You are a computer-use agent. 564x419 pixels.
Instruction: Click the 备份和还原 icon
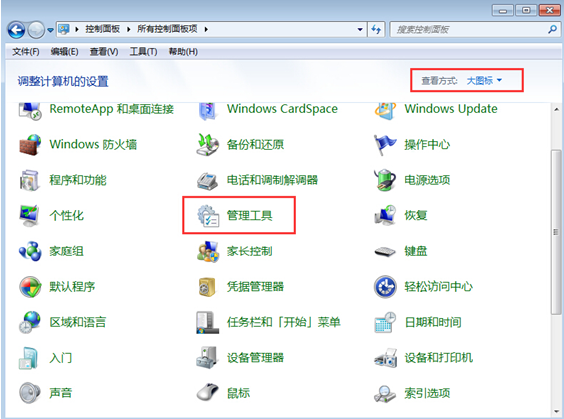click(207, 145)
